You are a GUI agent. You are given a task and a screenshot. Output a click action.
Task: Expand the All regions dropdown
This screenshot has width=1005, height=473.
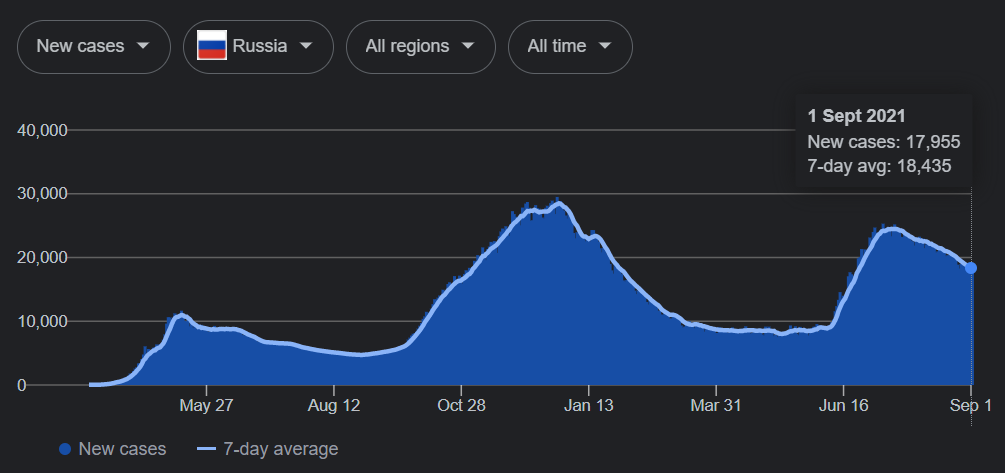[420, 46]
